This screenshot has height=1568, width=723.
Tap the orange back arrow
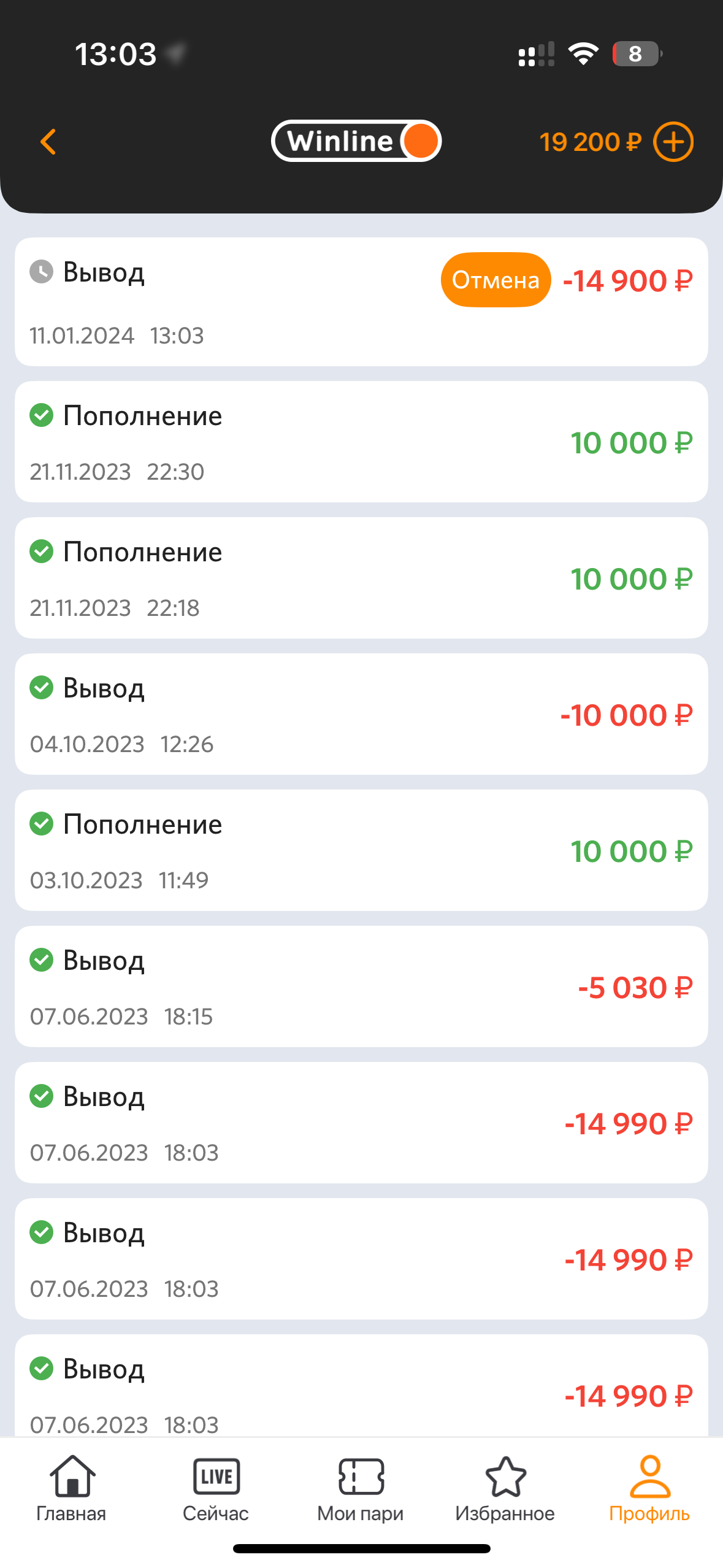tap(48, 142)
